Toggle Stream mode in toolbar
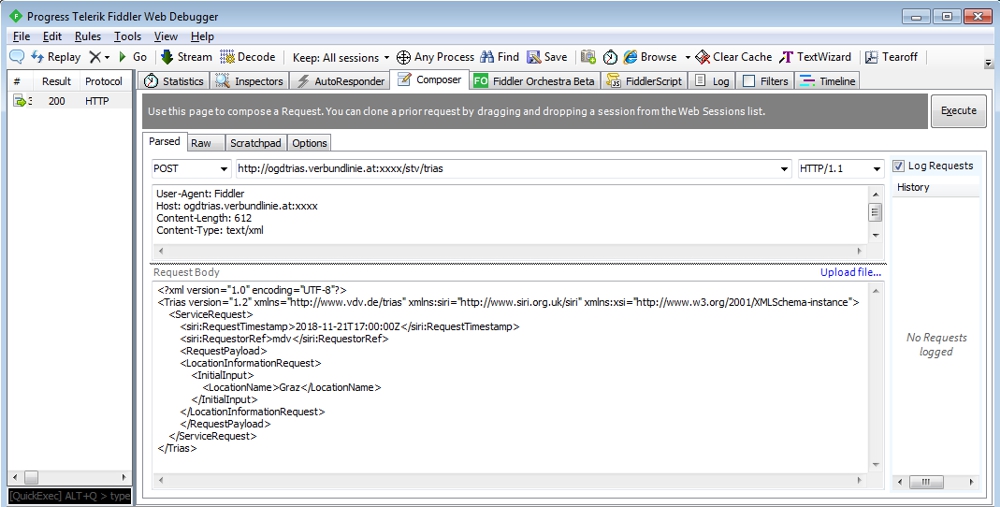The width and height of the screenshot is (1000, 507). pos(186,57)
